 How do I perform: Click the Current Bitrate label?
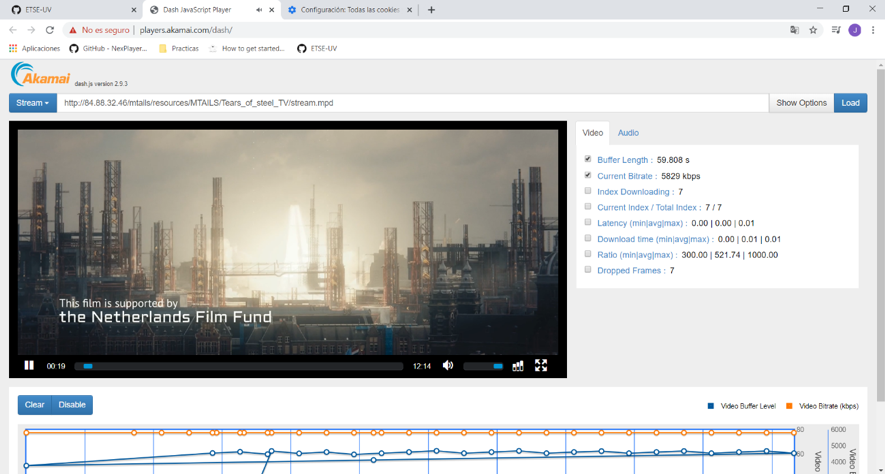[x=627, y=176]
